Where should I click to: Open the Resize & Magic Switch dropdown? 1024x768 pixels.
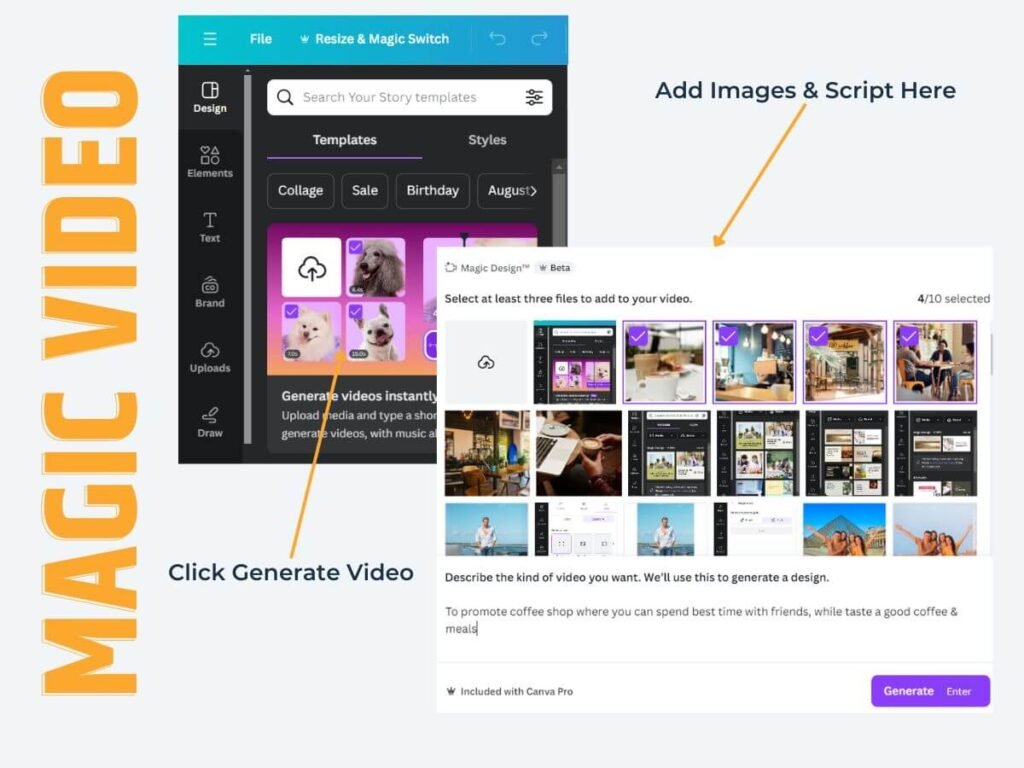[x=373, y=39]
